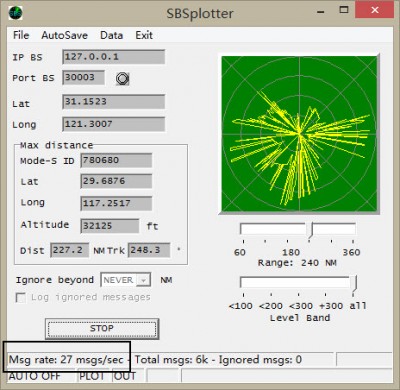Screen dimensions: 400x390
Task: Maximize the SBSplotter window
Action: pos(344,10)
